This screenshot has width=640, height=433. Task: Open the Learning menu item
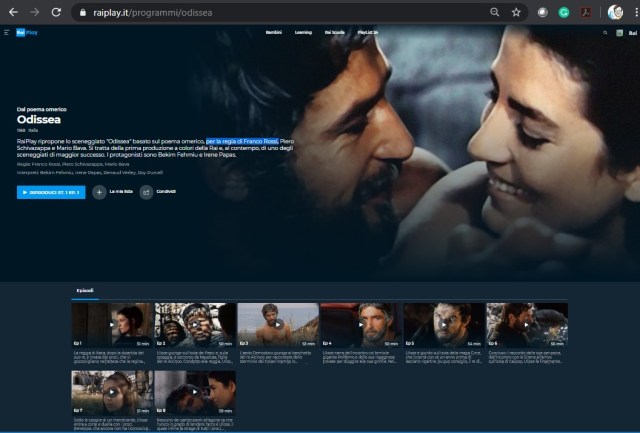[x=302, y=32]
